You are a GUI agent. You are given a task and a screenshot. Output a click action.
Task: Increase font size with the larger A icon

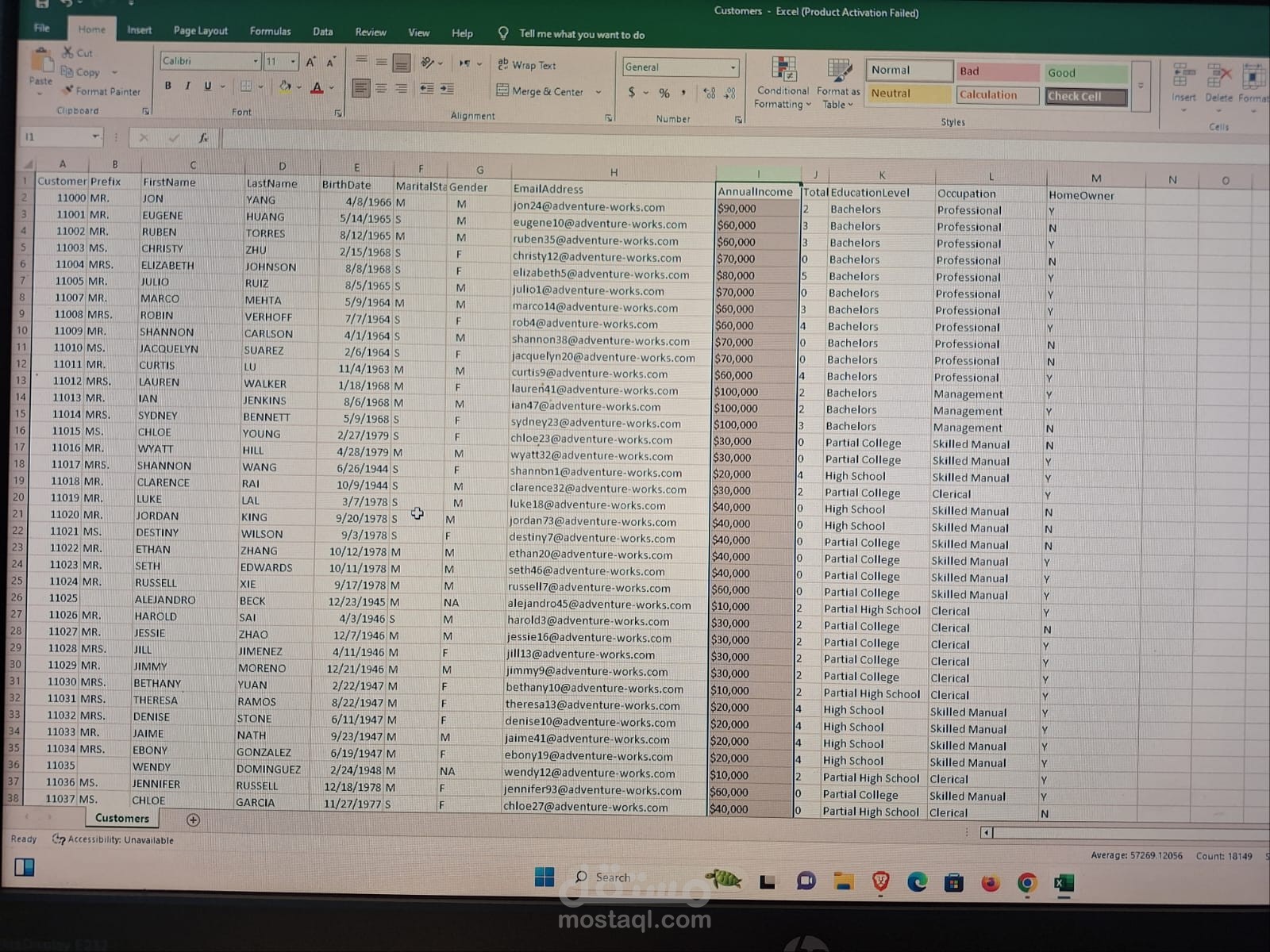310,61
